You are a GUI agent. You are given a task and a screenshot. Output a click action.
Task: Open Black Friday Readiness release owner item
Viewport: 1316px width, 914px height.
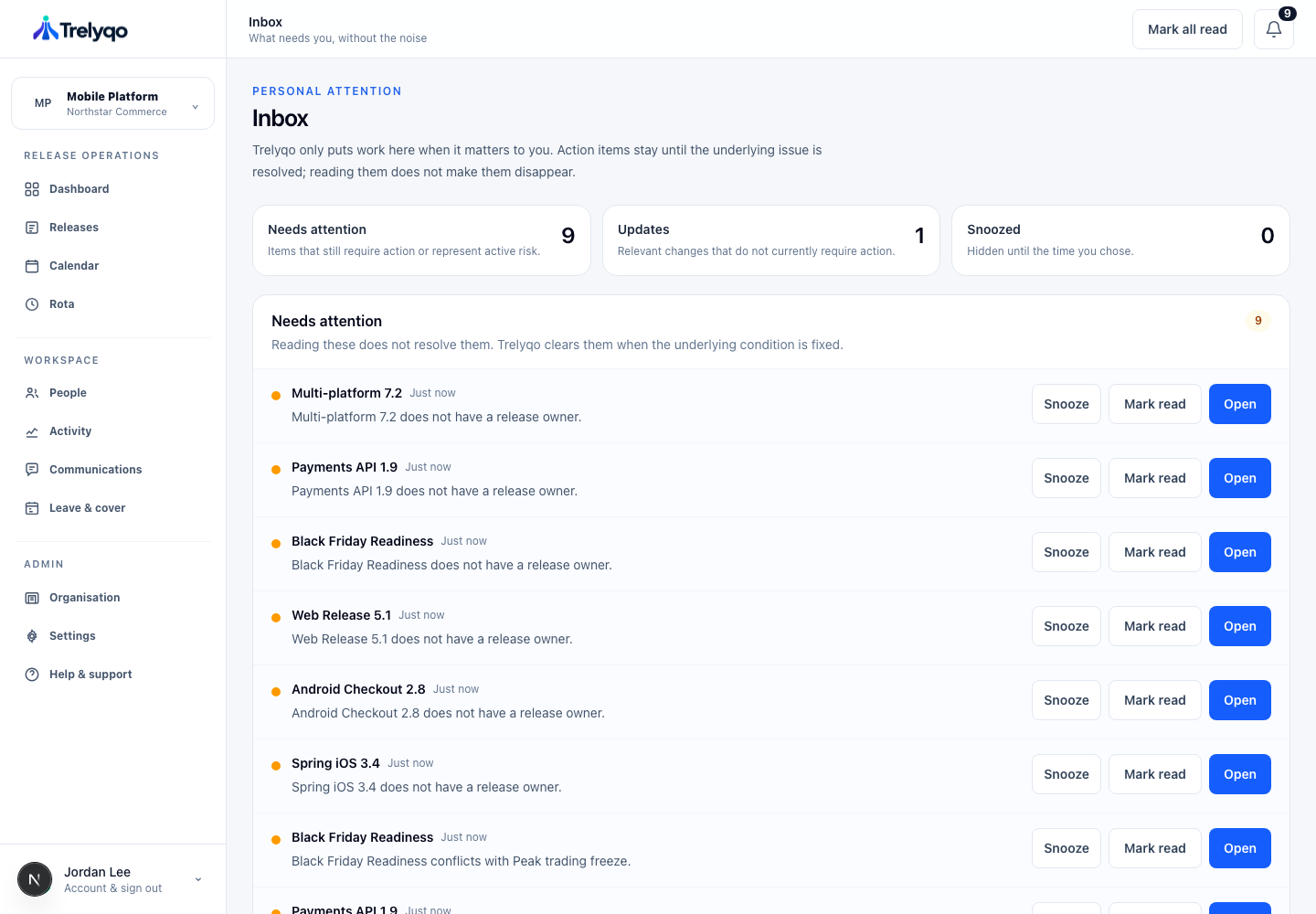1240,552
